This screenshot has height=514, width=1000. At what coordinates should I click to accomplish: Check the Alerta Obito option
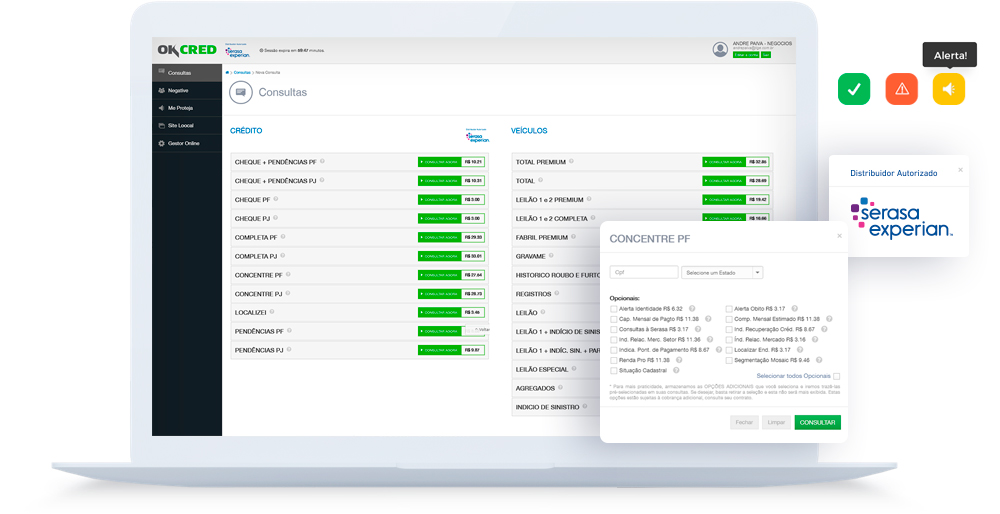(x=729, y=309)
